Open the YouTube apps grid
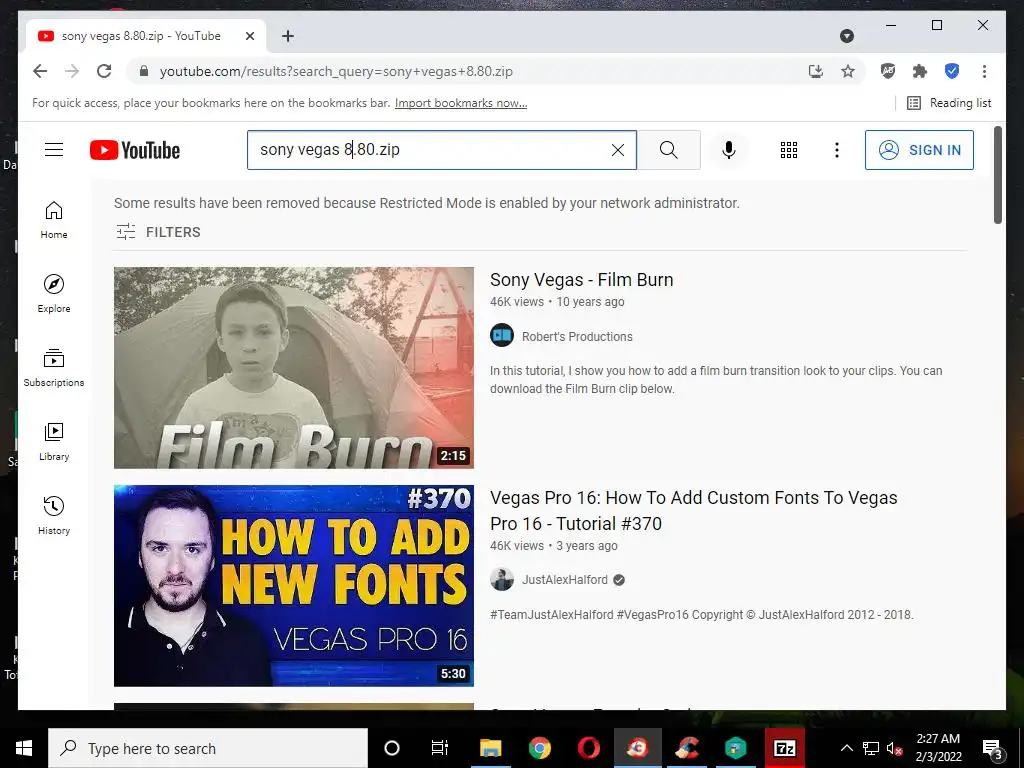Screen dimensions: 1024x768 point(789,150)
